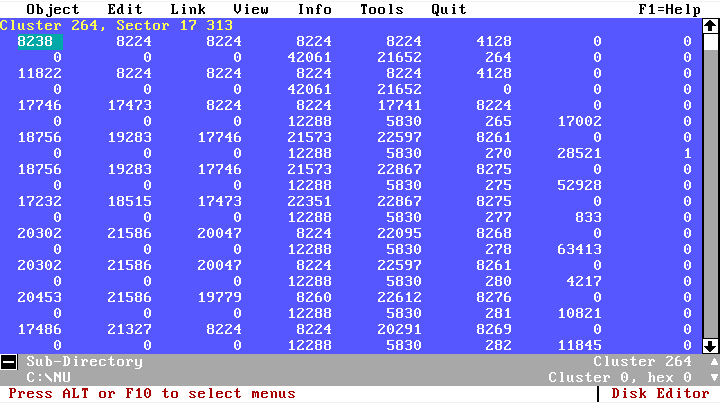The width and height of the screenshot is (720, 403).
Task: Select value 18515
Action: 129,201
